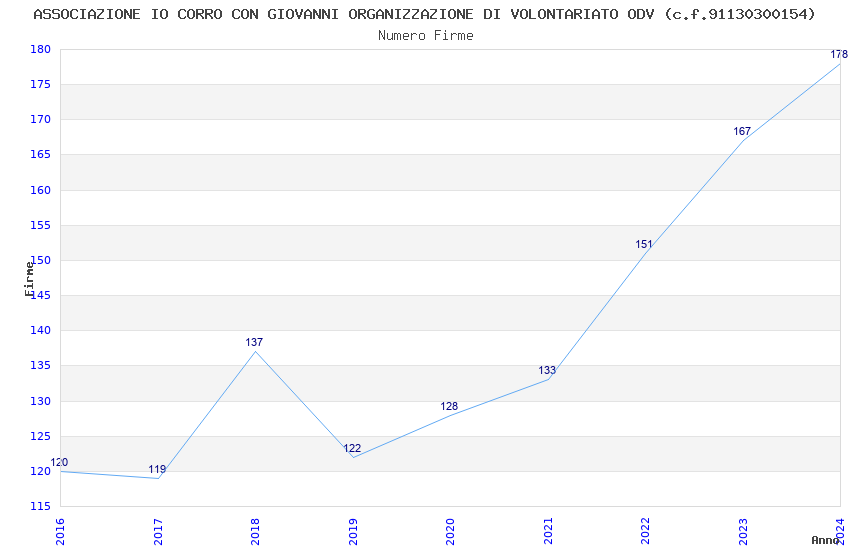Screen dimensions: 850x550
Task: Select the 'Numero Firme' subtitle
Action: (426, 36)
